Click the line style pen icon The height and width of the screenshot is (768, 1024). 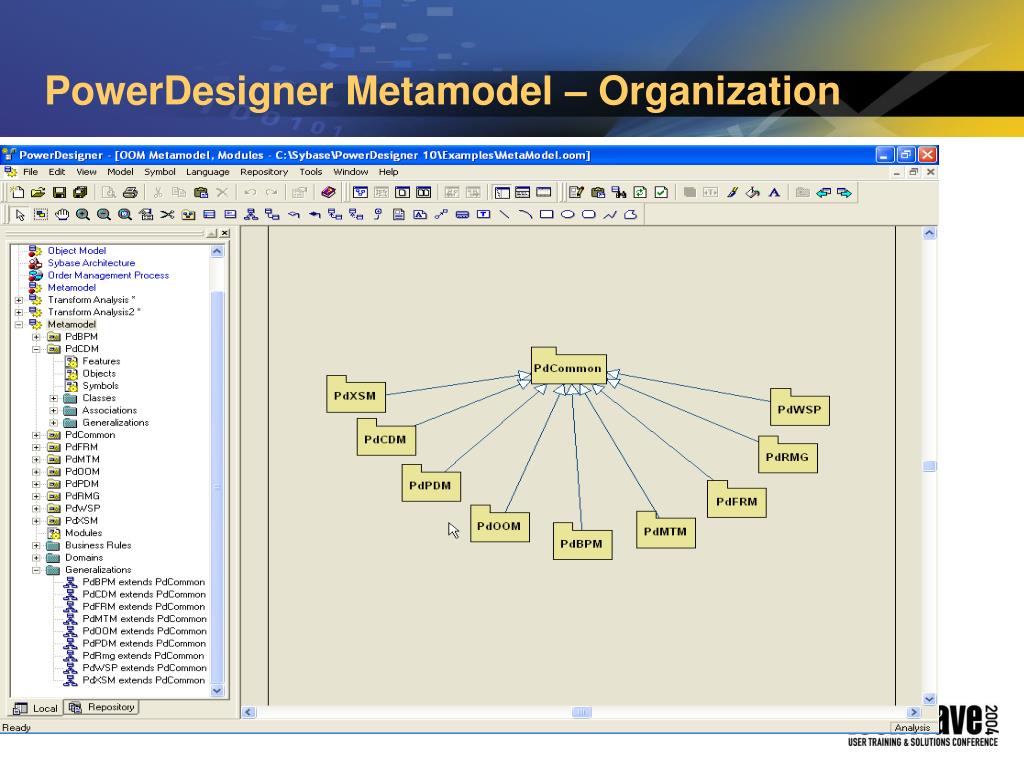732,192
